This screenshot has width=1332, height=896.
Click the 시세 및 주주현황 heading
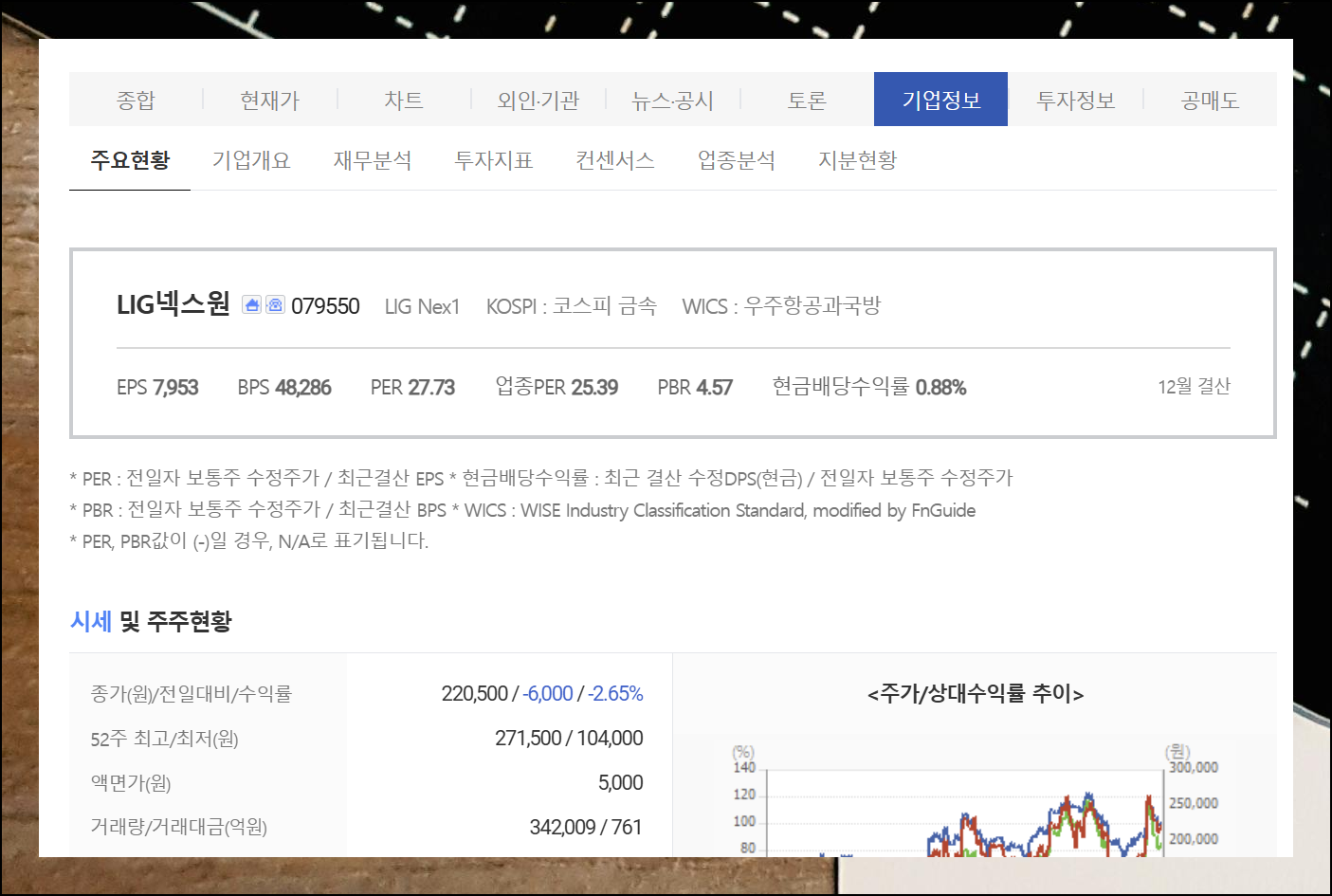point(152,621)
